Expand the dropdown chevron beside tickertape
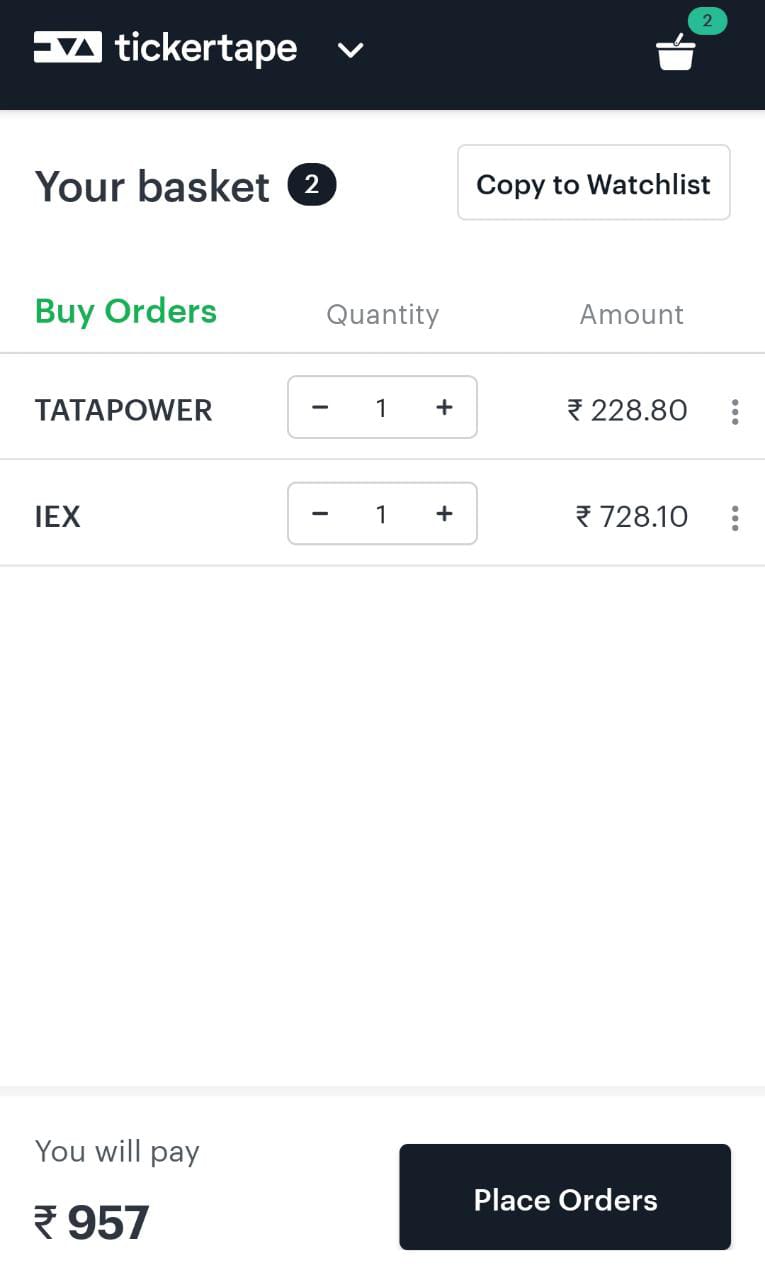This screenshot has height=1280, width=765. pyautogui.click(x=350, y=49)
